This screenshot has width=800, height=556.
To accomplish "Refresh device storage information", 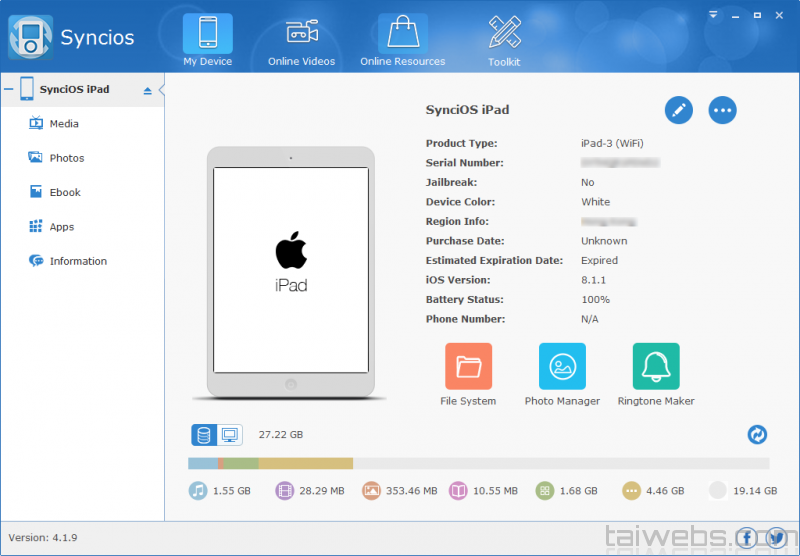I will pyautogui.click(x=757, y=434).
